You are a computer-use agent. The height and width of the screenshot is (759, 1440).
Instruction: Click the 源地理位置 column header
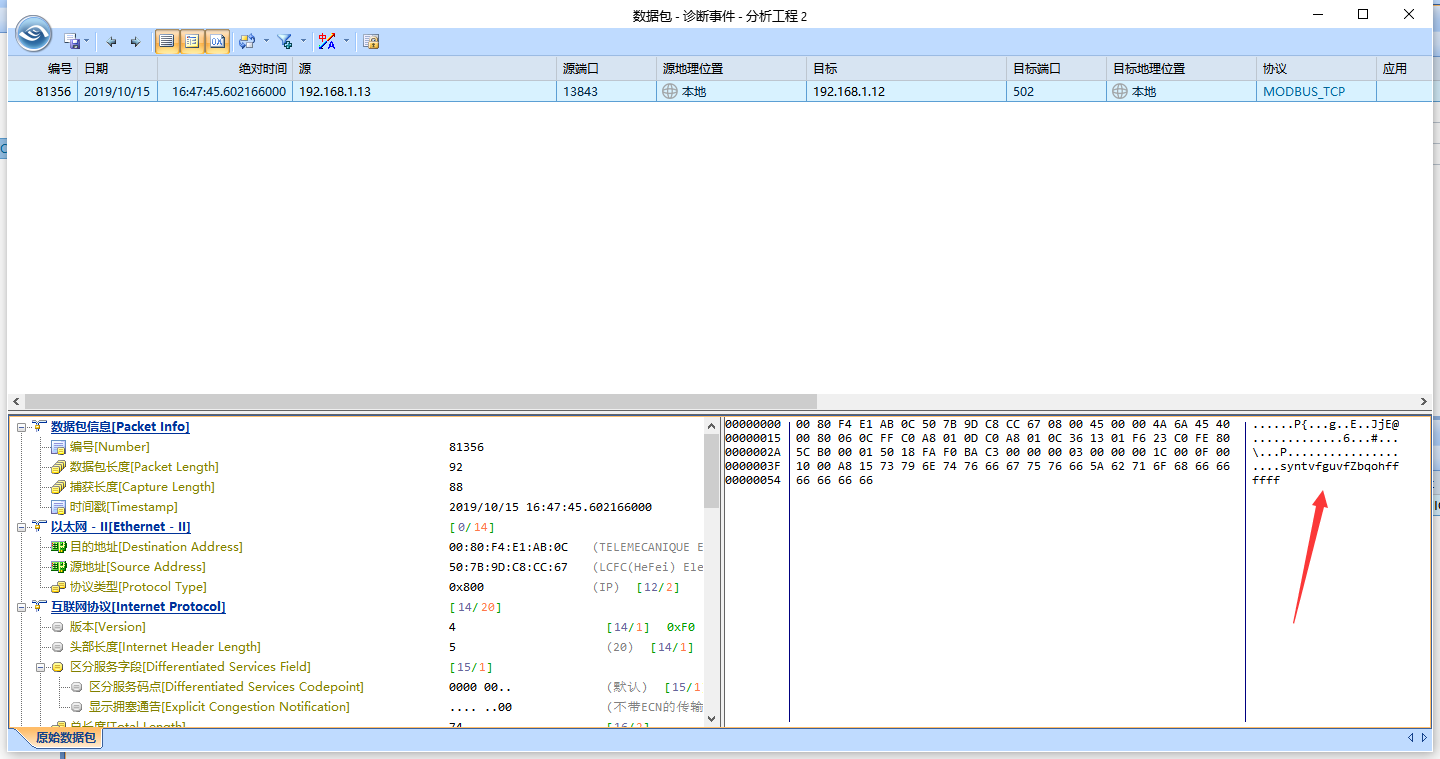(x=731, y=69)
